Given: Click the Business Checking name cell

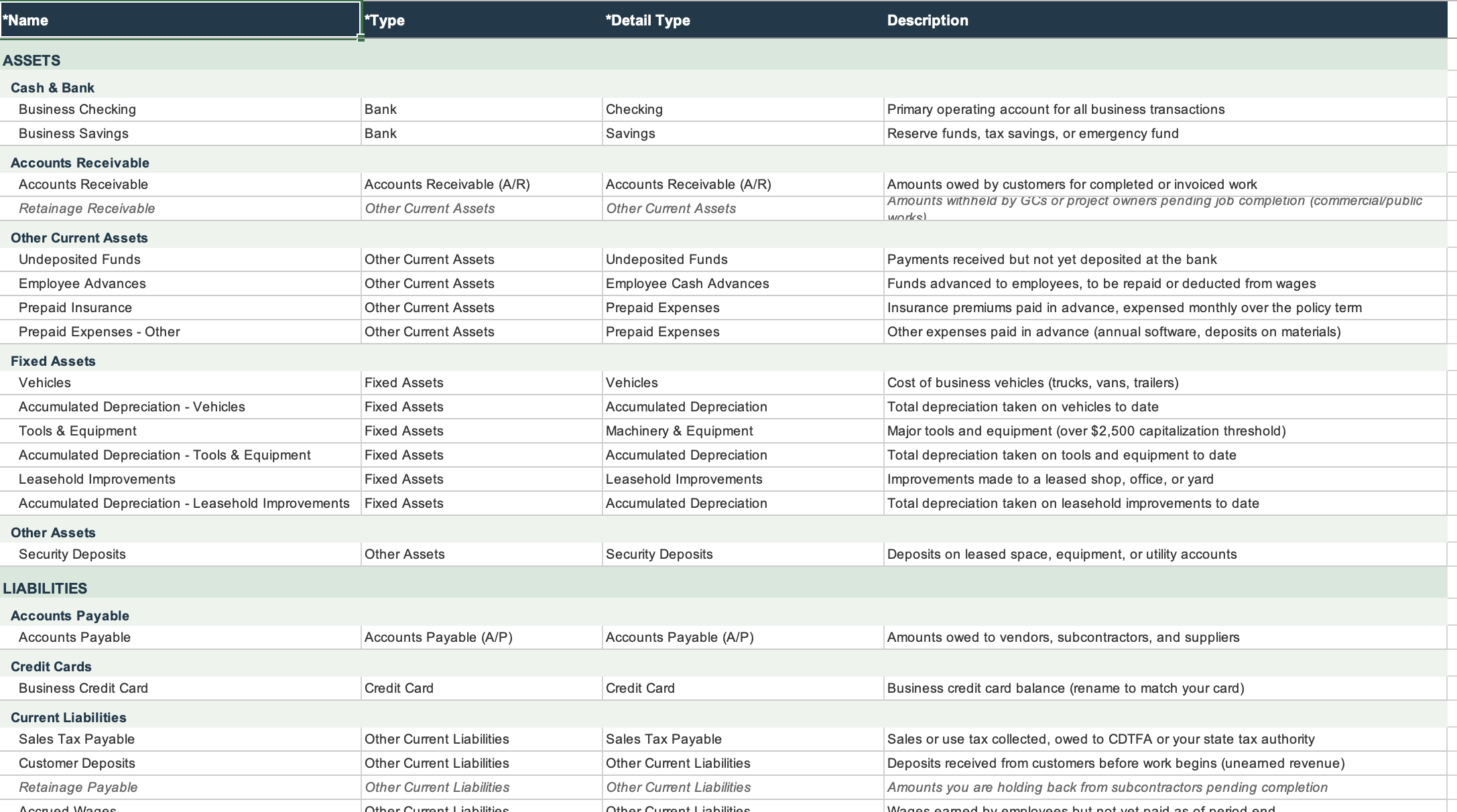Looking at the screenshot, I should [180, 109].
